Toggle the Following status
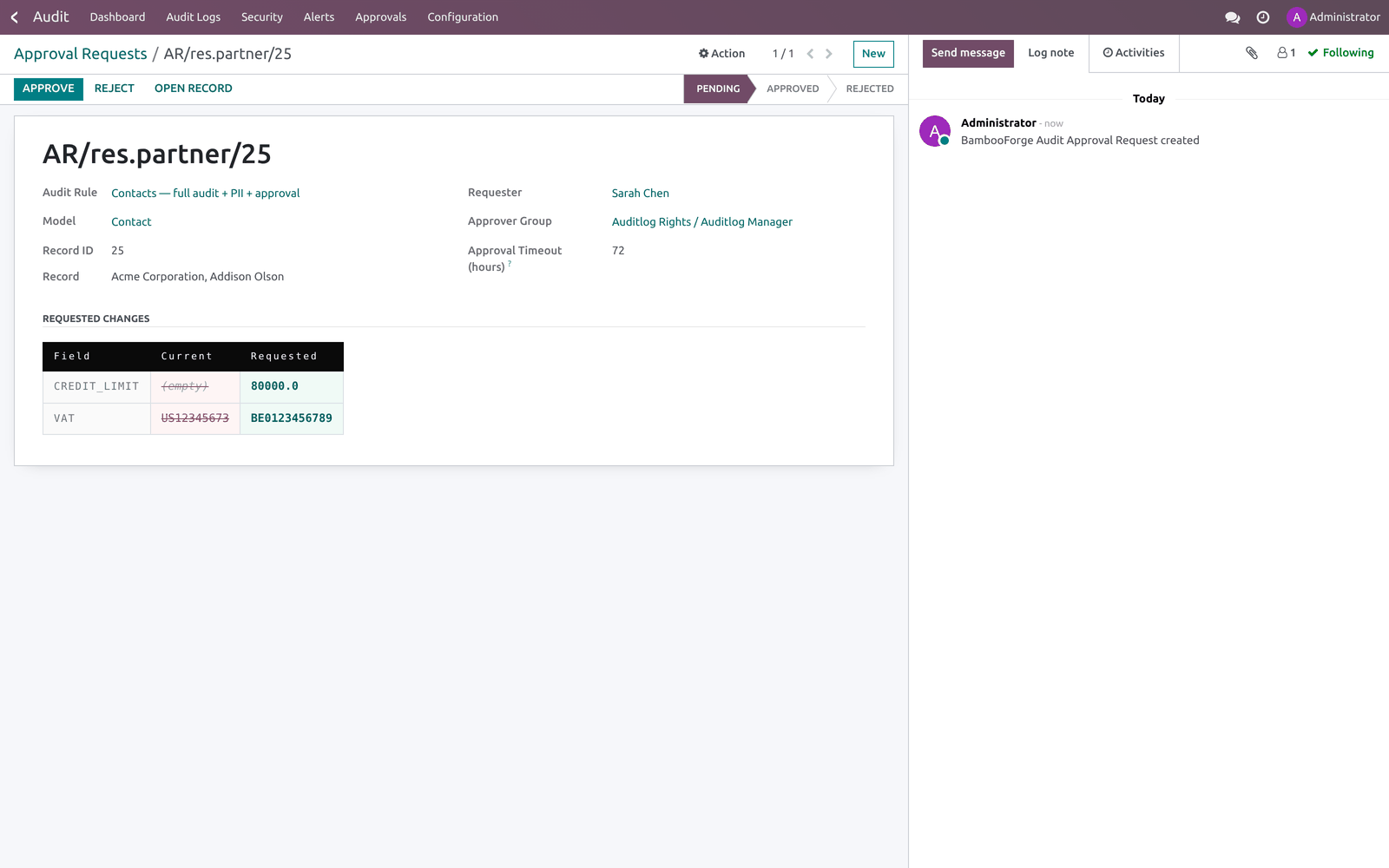This screenshot has width=1389, height=868. (1341, 53)
